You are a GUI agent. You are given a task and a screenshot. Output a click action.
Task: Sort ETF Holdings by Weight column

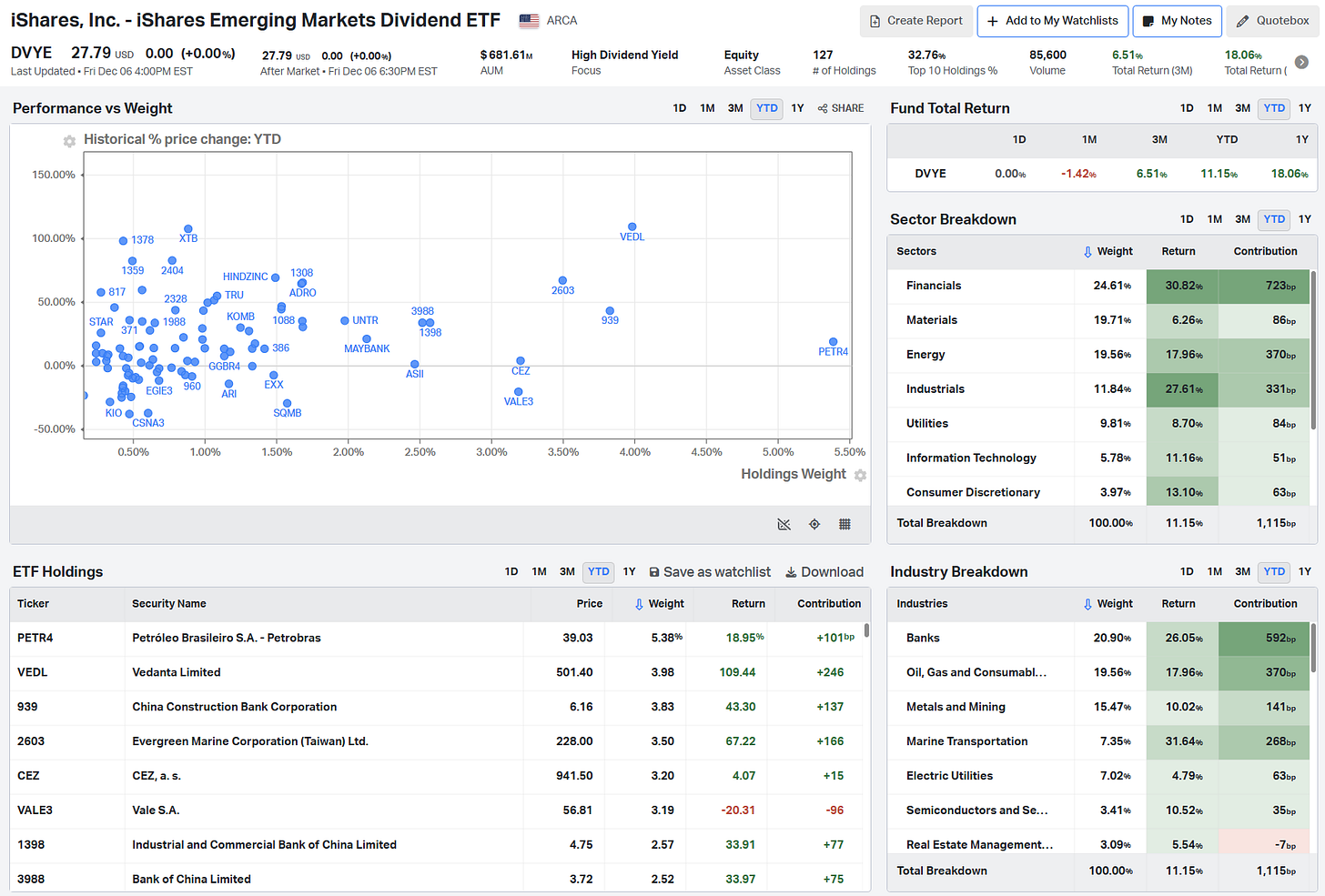tap(660, 604)
